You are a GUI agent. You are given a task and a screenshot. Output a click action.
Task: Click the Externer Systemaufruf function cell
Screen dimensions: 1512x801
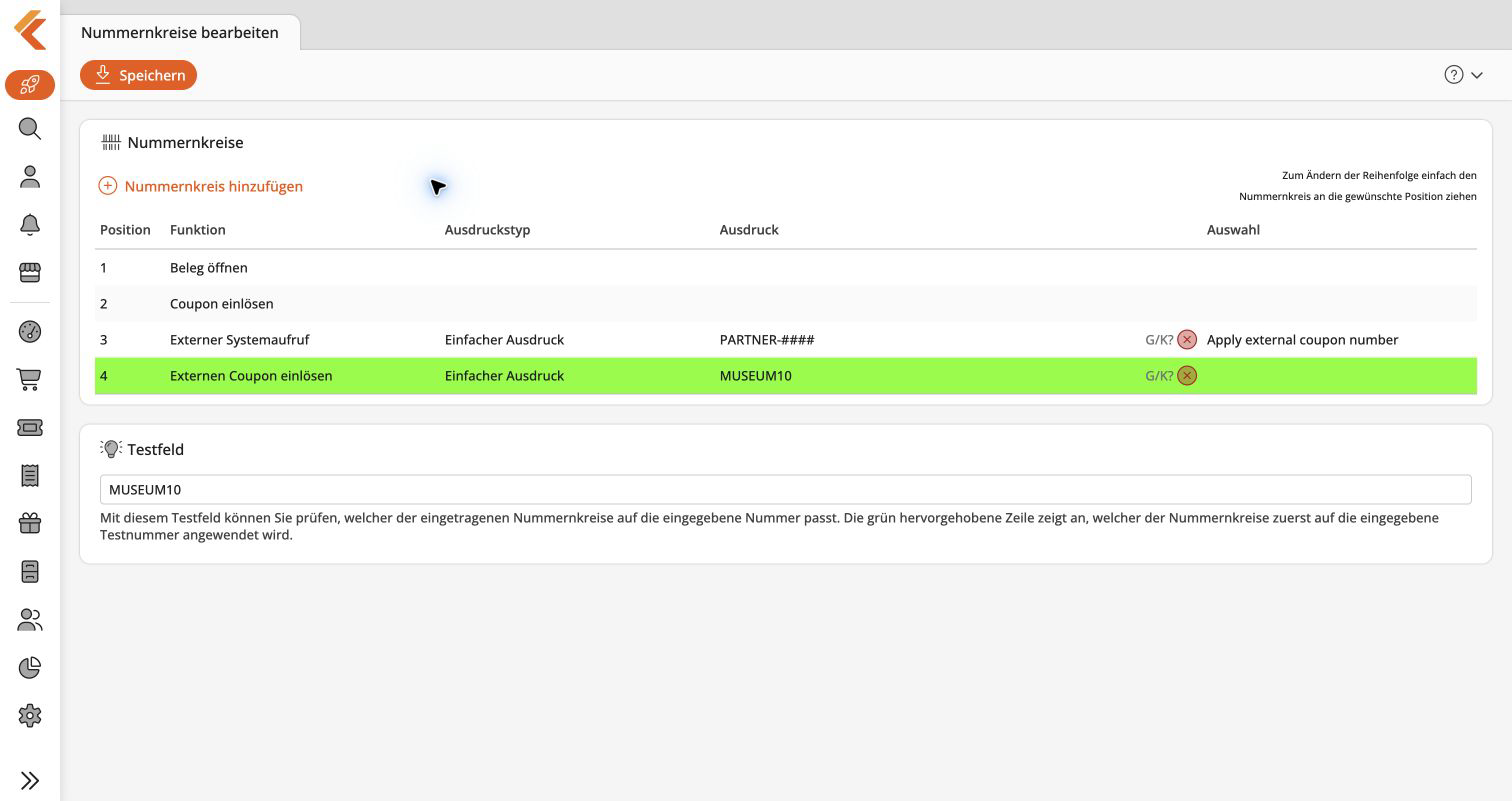pyautogui.click(x=240, y=340)
